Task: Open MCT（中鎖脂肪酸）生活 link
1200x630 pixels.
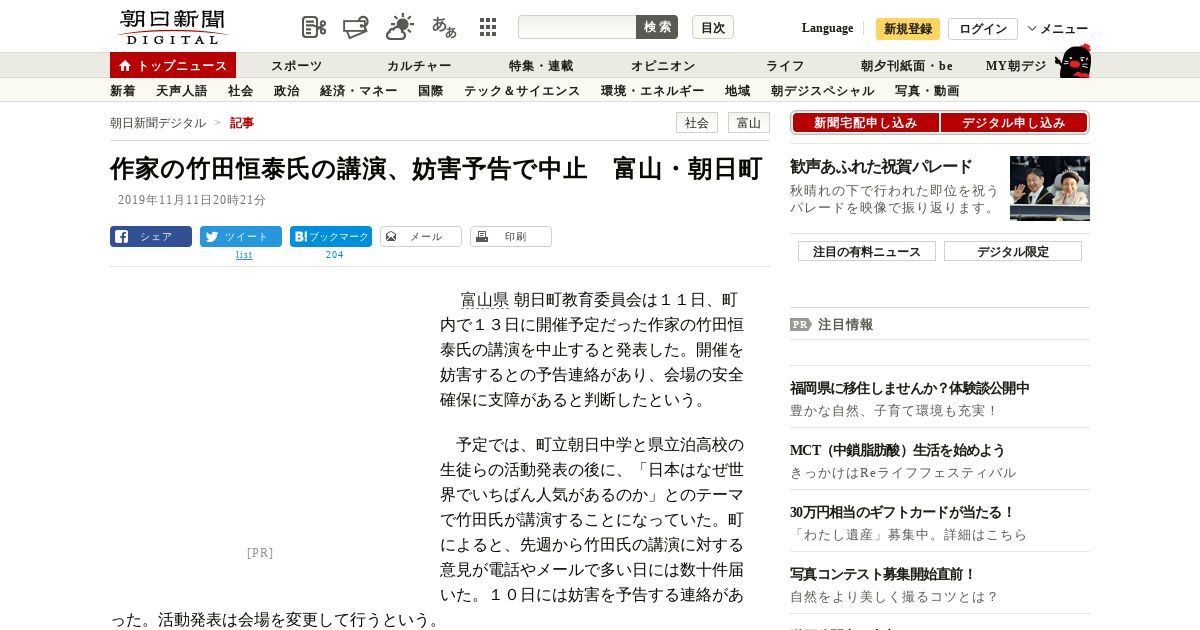Action: pos(897,450)
